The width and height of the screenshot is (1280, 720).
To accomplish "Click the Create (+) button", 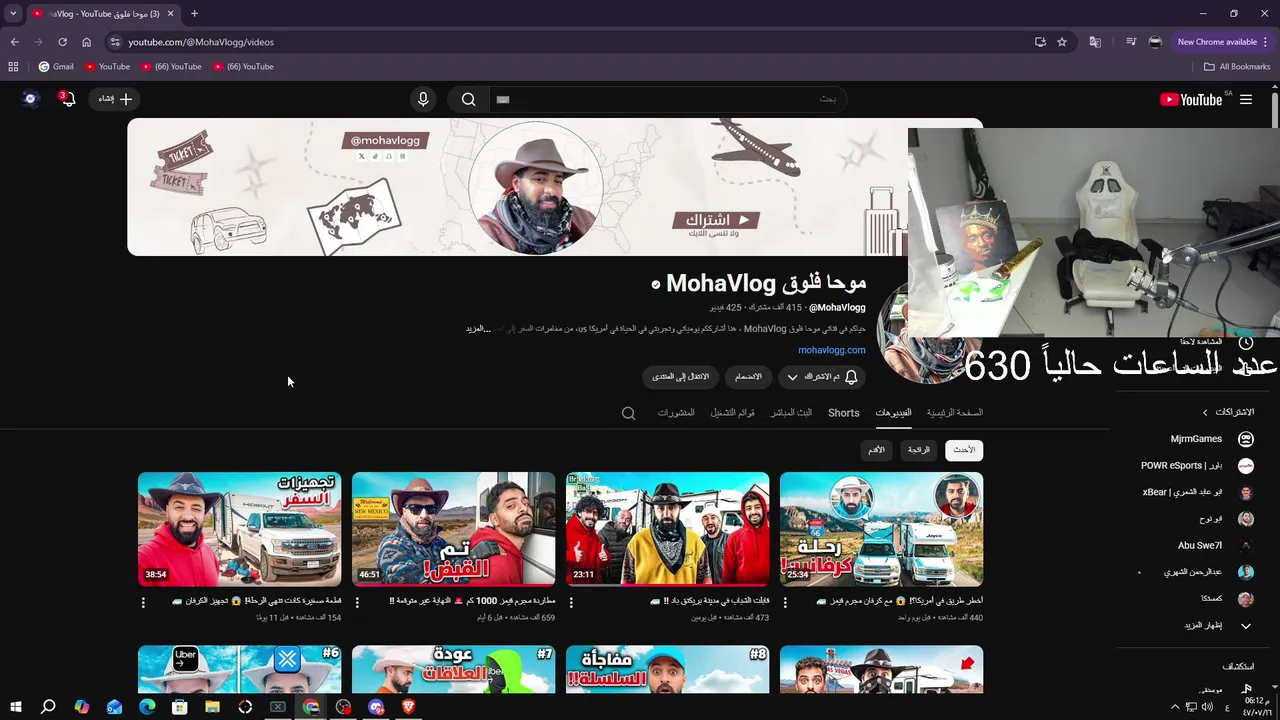I will 115,99.
